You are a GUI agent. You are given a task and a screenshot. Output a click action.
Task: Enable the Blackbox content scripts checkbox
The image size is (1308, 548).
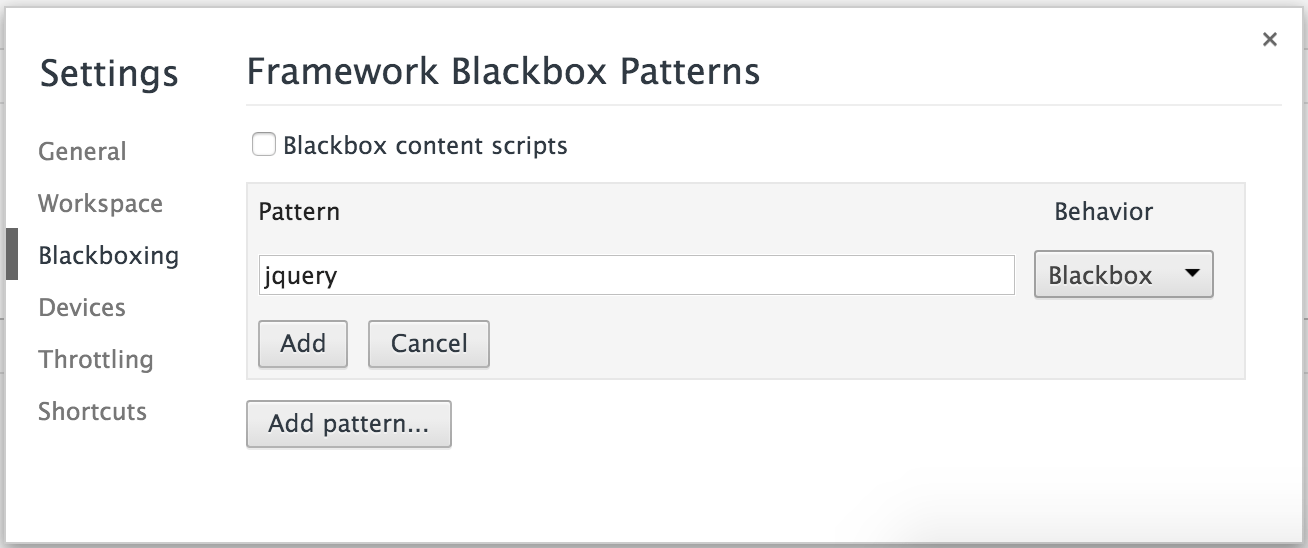point(264,146)
